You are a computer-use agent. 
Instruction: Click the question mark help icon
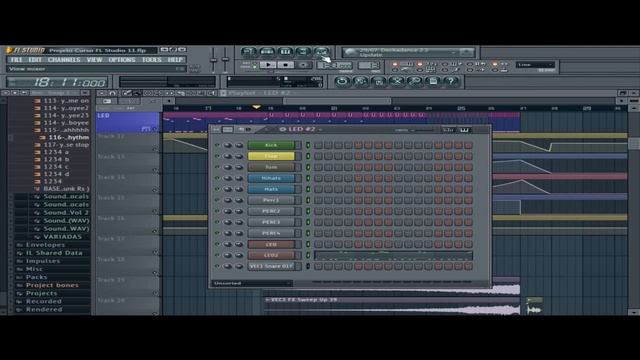[451, 81]
